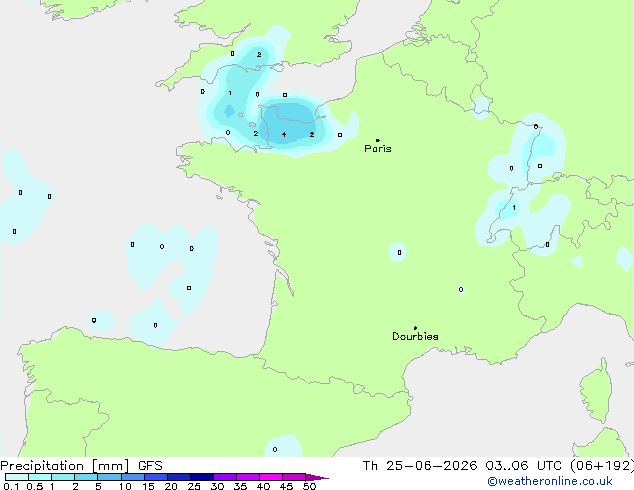Click the '0' value over northern Spain
634x490 pixels.
point(275,450)
